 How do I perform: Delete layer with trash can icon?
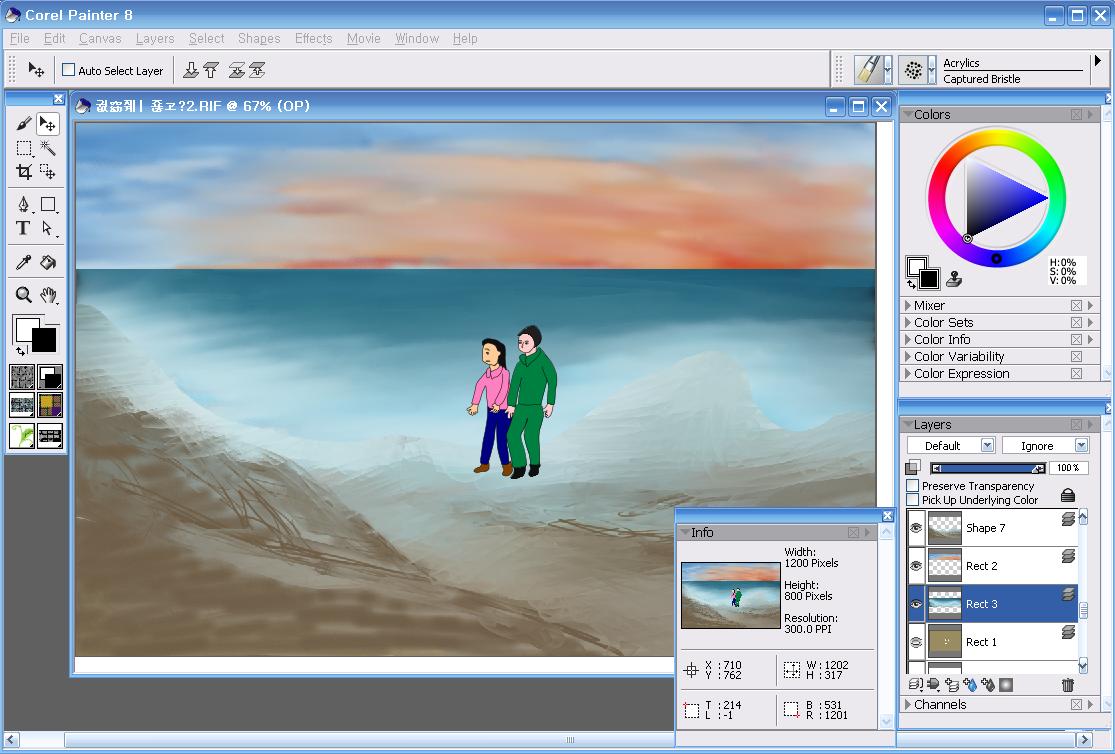pyautogui.click(x=1067, y=685)
